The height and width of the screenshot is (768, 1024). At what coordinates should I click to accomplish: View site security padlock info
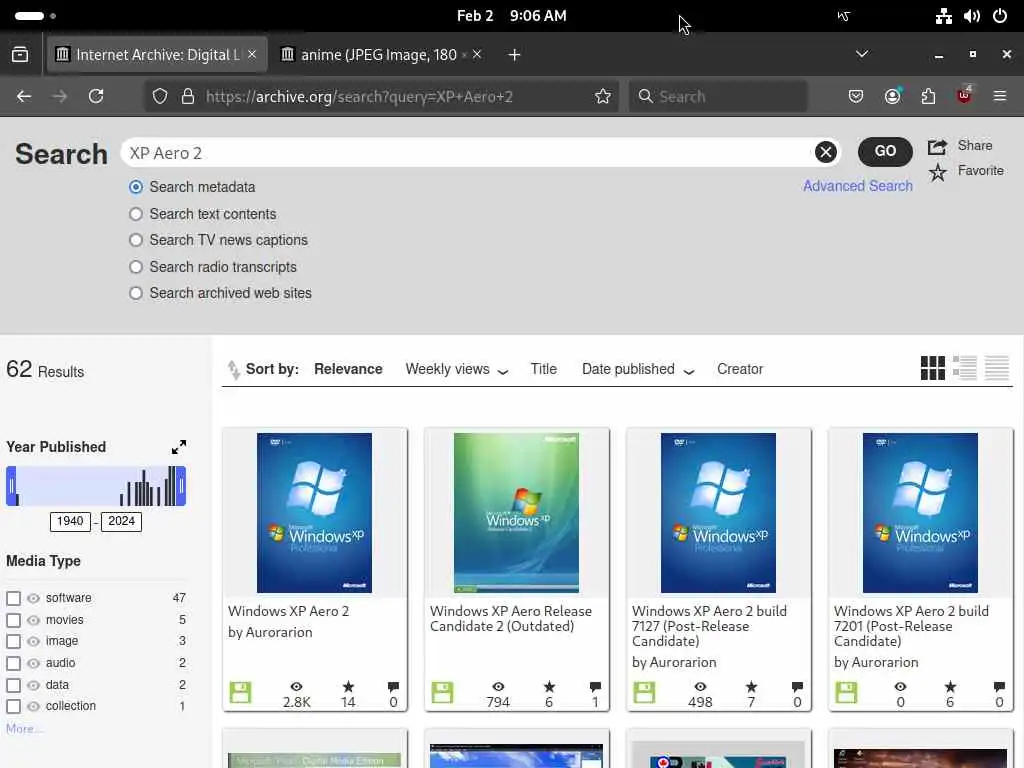point(188,97)
